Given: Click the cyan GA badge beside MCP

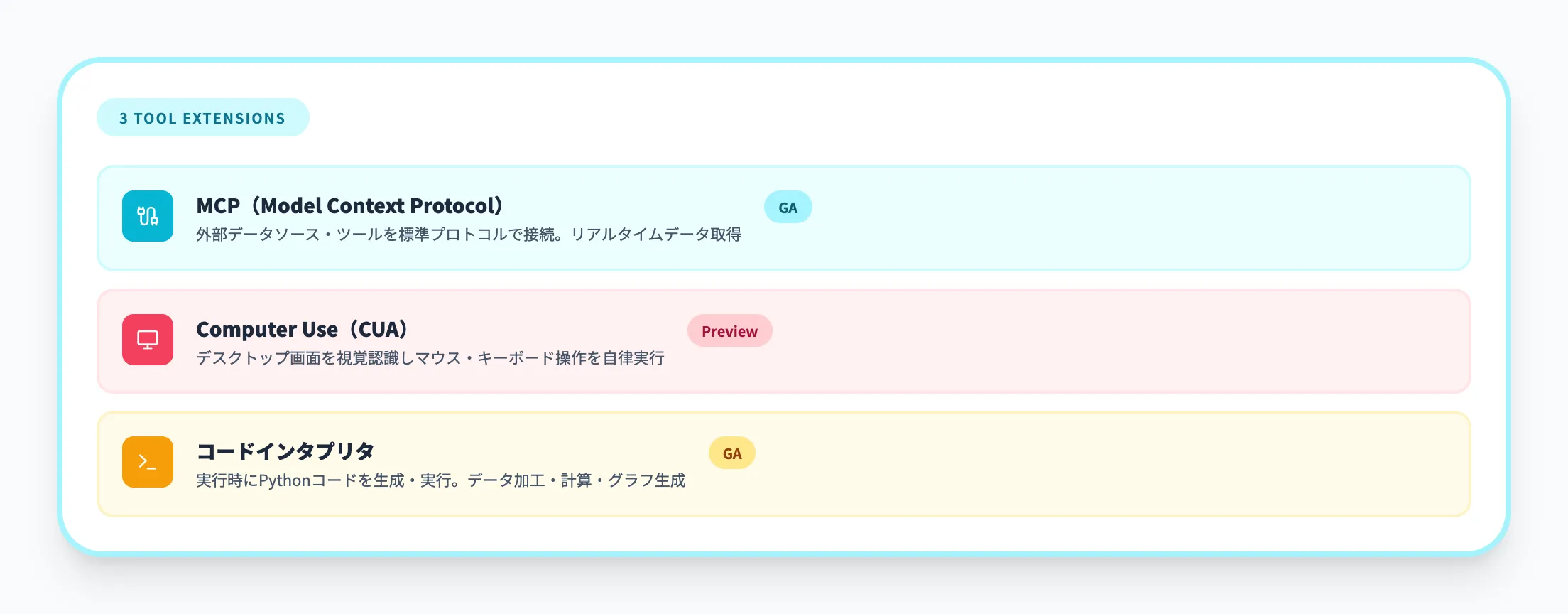Looking at the screenshot, I should tap(788, 208).
